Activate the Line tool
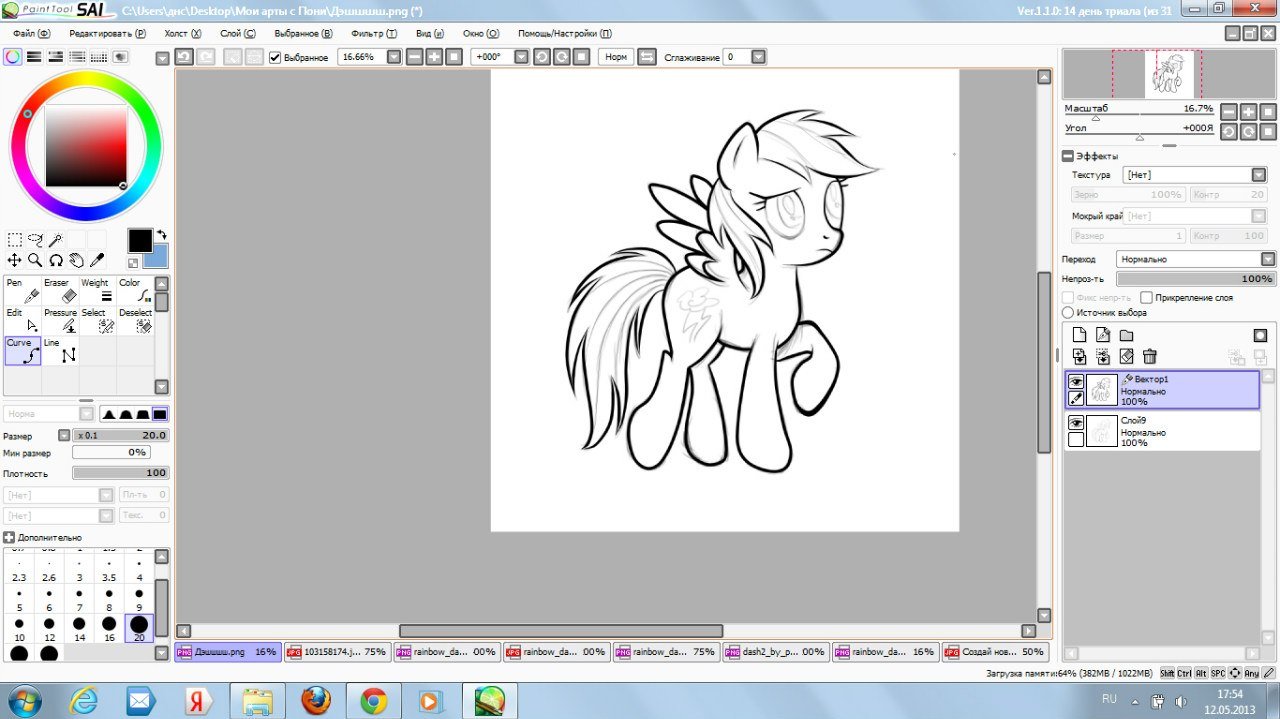 coord(60,350)
